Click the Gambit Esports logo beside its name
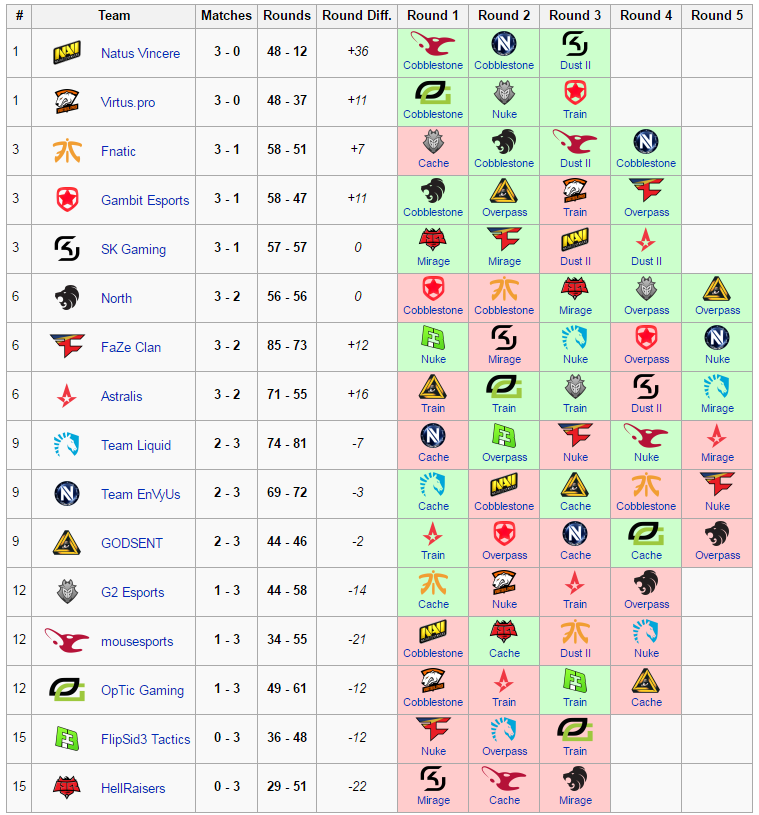Viewport: 759px width, 815px height. [67, 200]
